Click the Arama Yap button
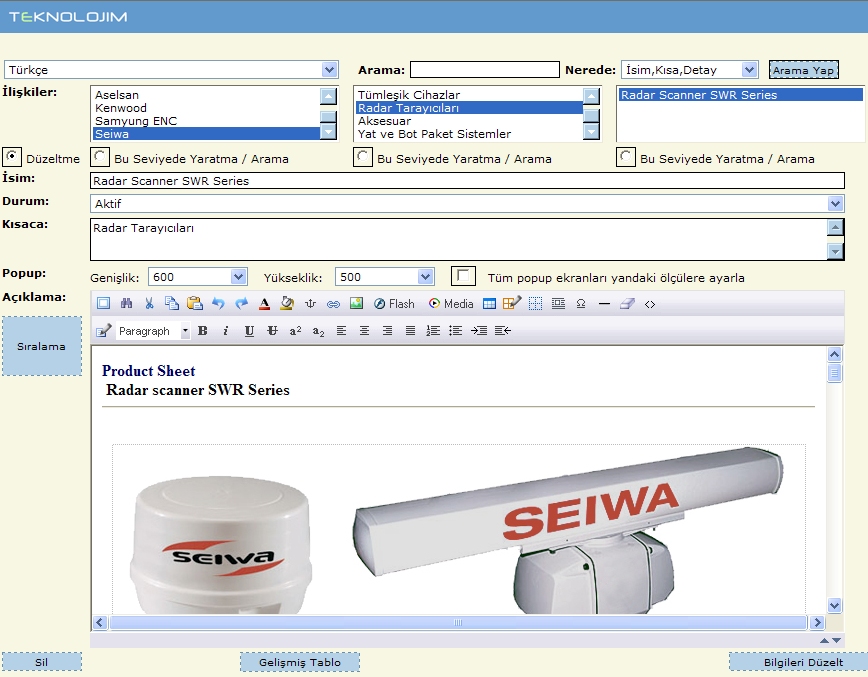This screenshot has height=677, width=868. (804, 70)
